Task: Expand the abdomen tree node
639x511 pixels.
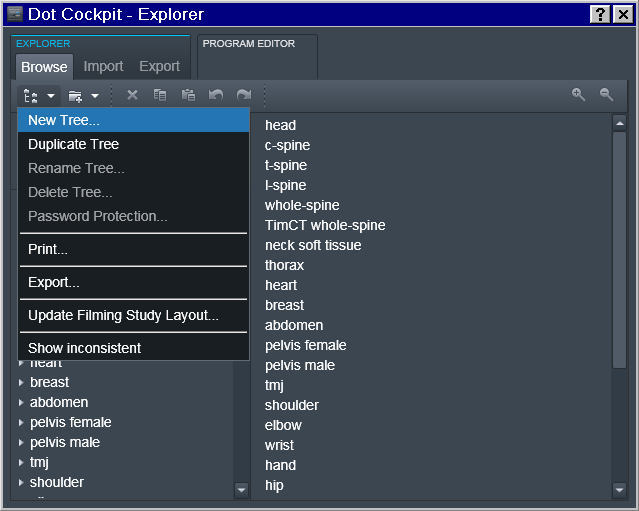Action: 21,403
